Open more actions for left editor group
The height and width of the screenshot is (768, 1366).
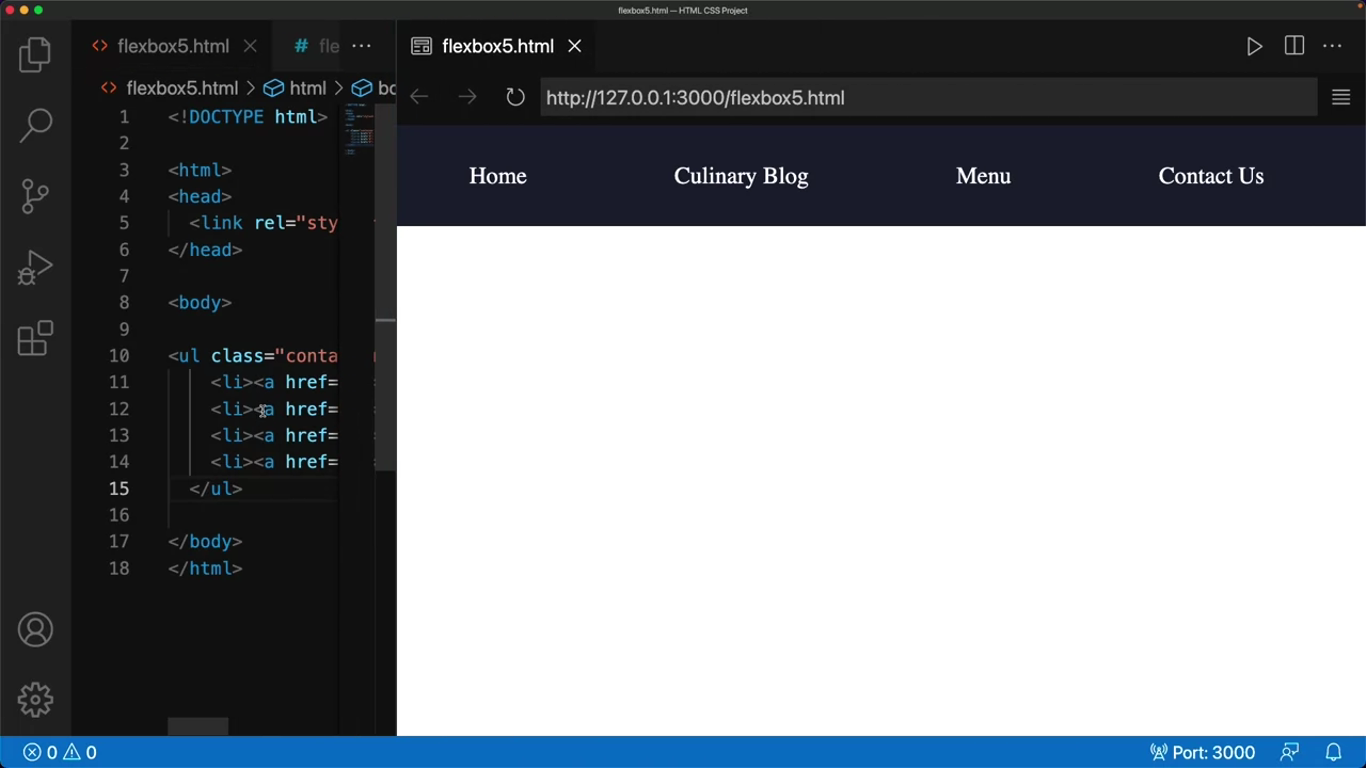coord(361,46)
